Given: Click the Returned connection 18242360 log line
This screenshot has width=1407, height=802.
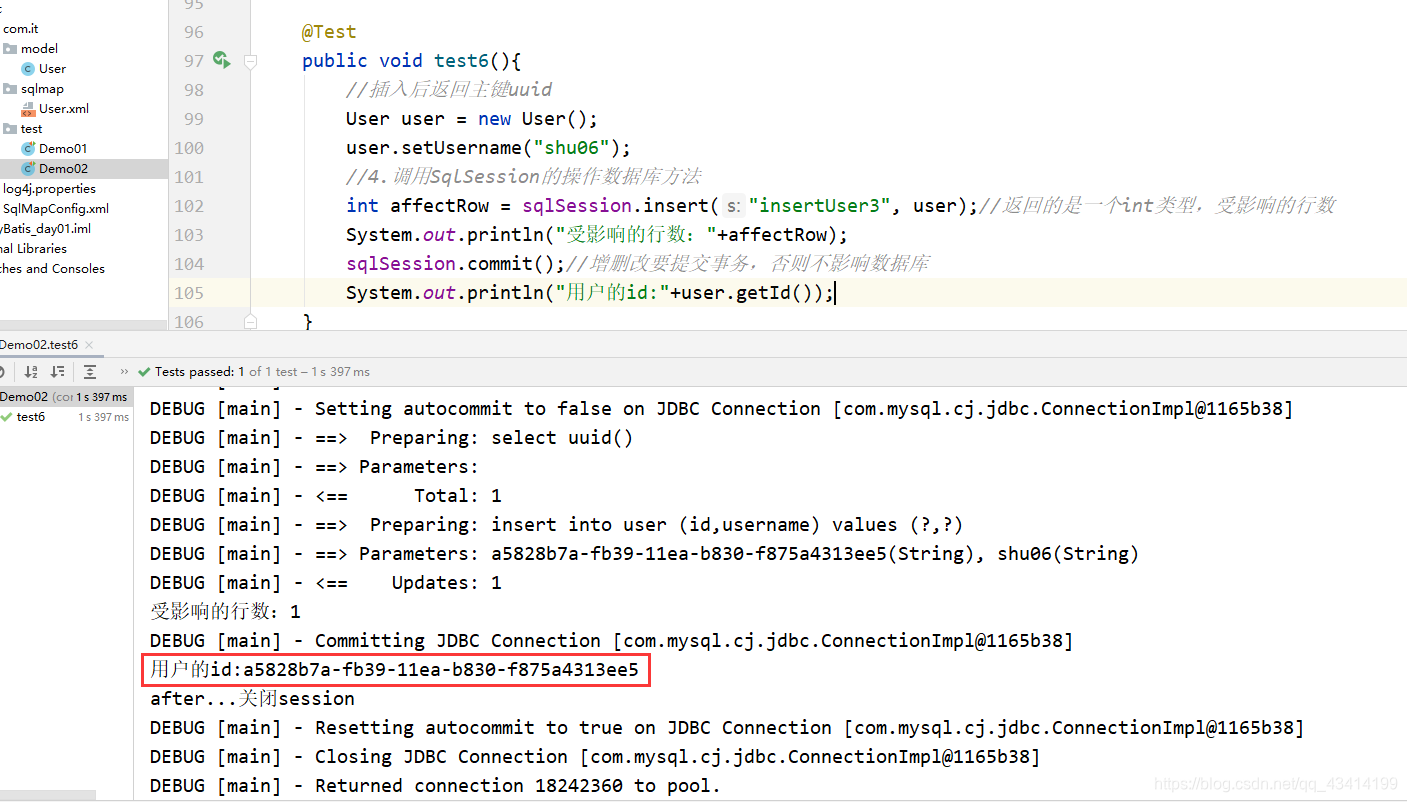Looking at the screenshot, I should point(435,786).
